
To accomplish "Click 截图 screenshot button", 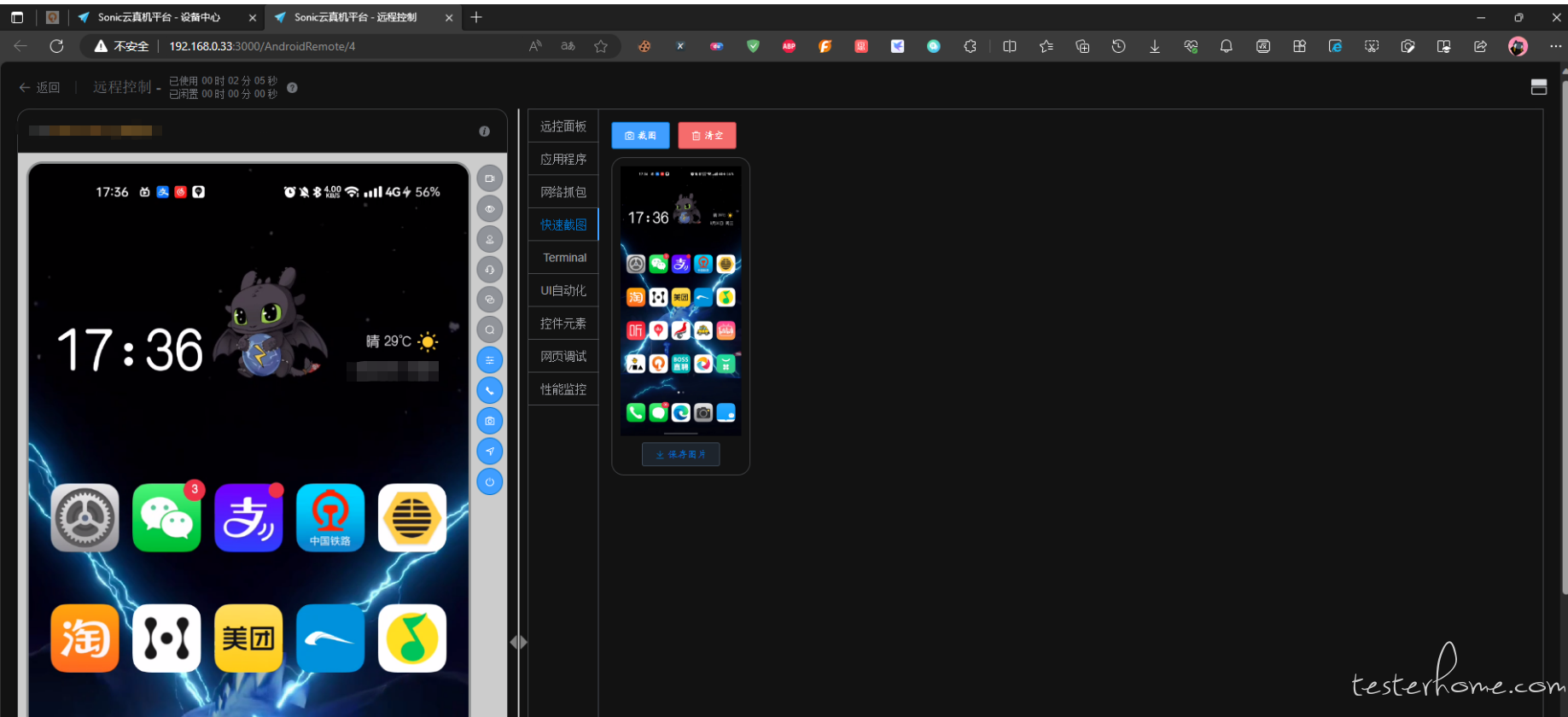I will (640, 136).
